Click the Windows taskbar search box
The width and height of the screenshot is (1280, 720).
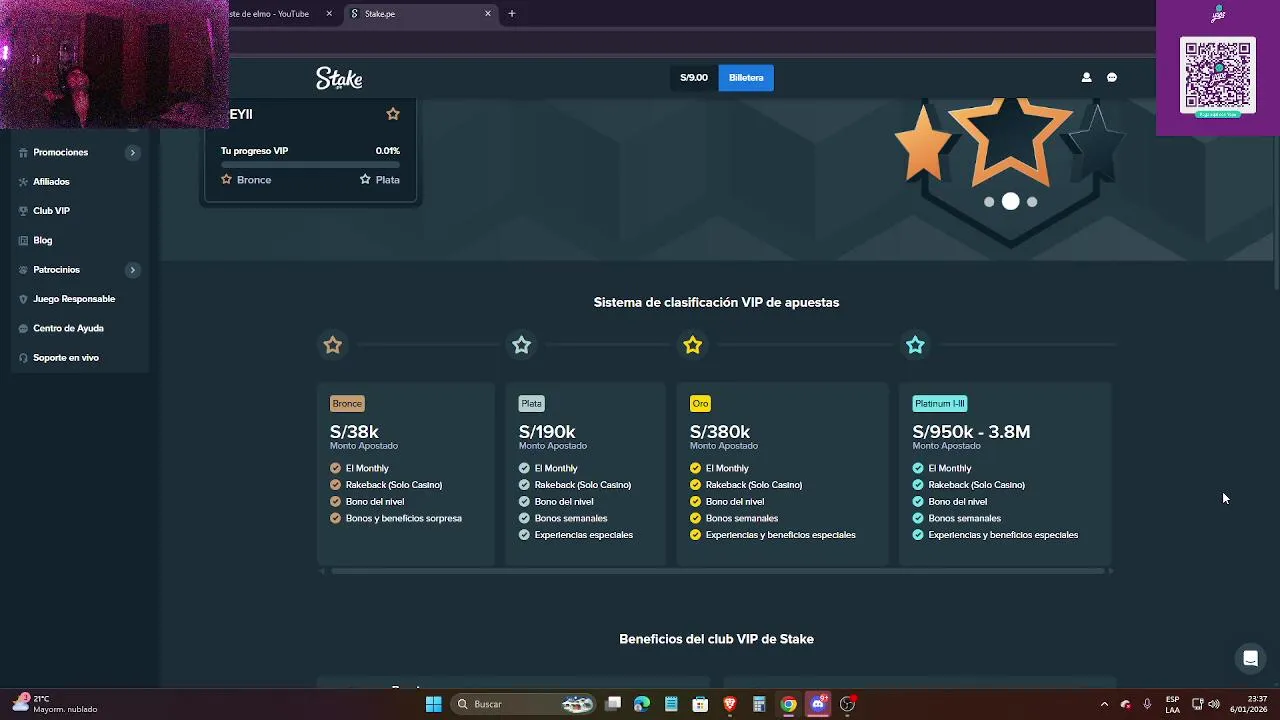click(521, 704)
